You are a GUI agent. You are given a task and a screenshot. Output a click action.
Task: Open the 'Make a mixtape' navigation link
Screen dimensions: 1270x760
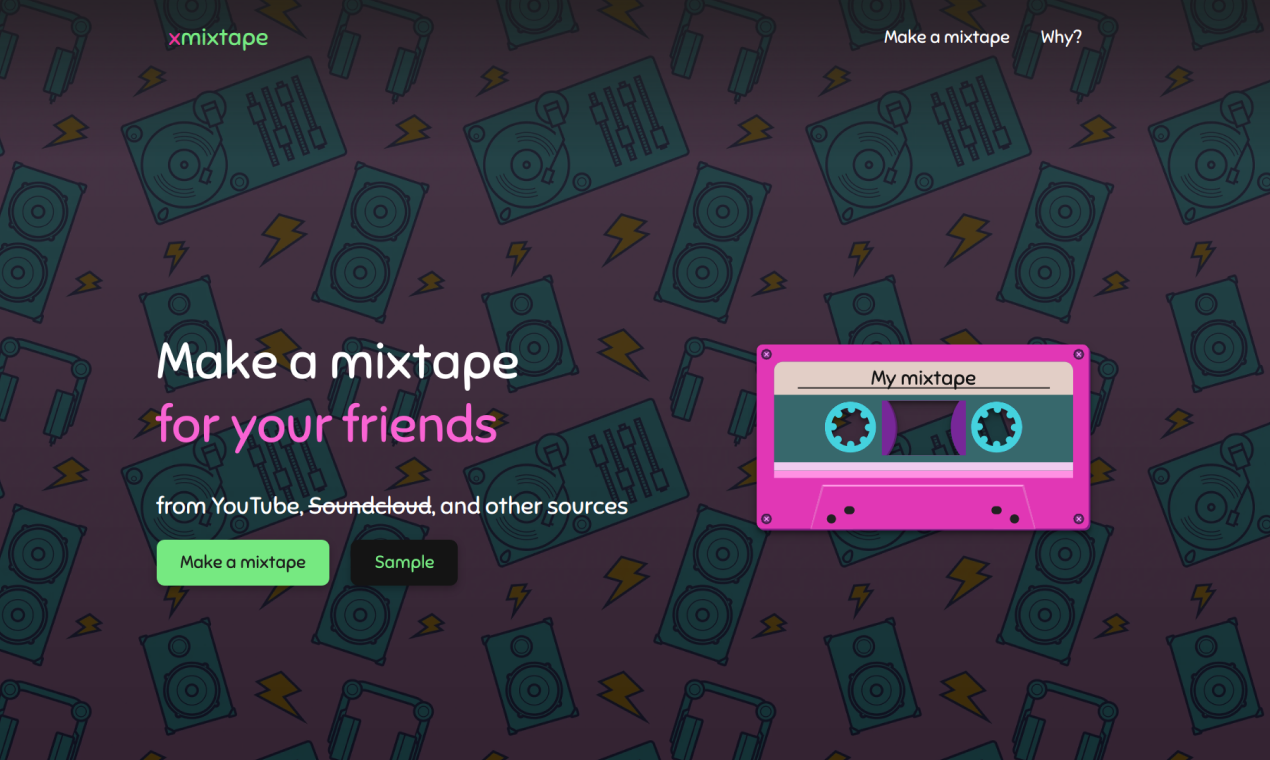coord(946,37)
